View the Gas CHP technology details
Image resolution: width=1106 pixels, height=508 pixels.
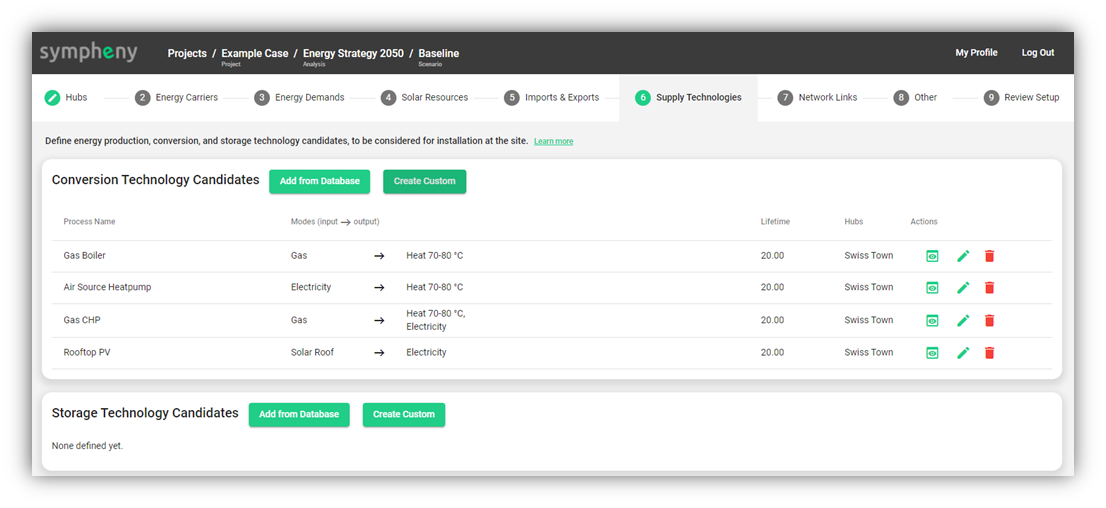point(932,321)
